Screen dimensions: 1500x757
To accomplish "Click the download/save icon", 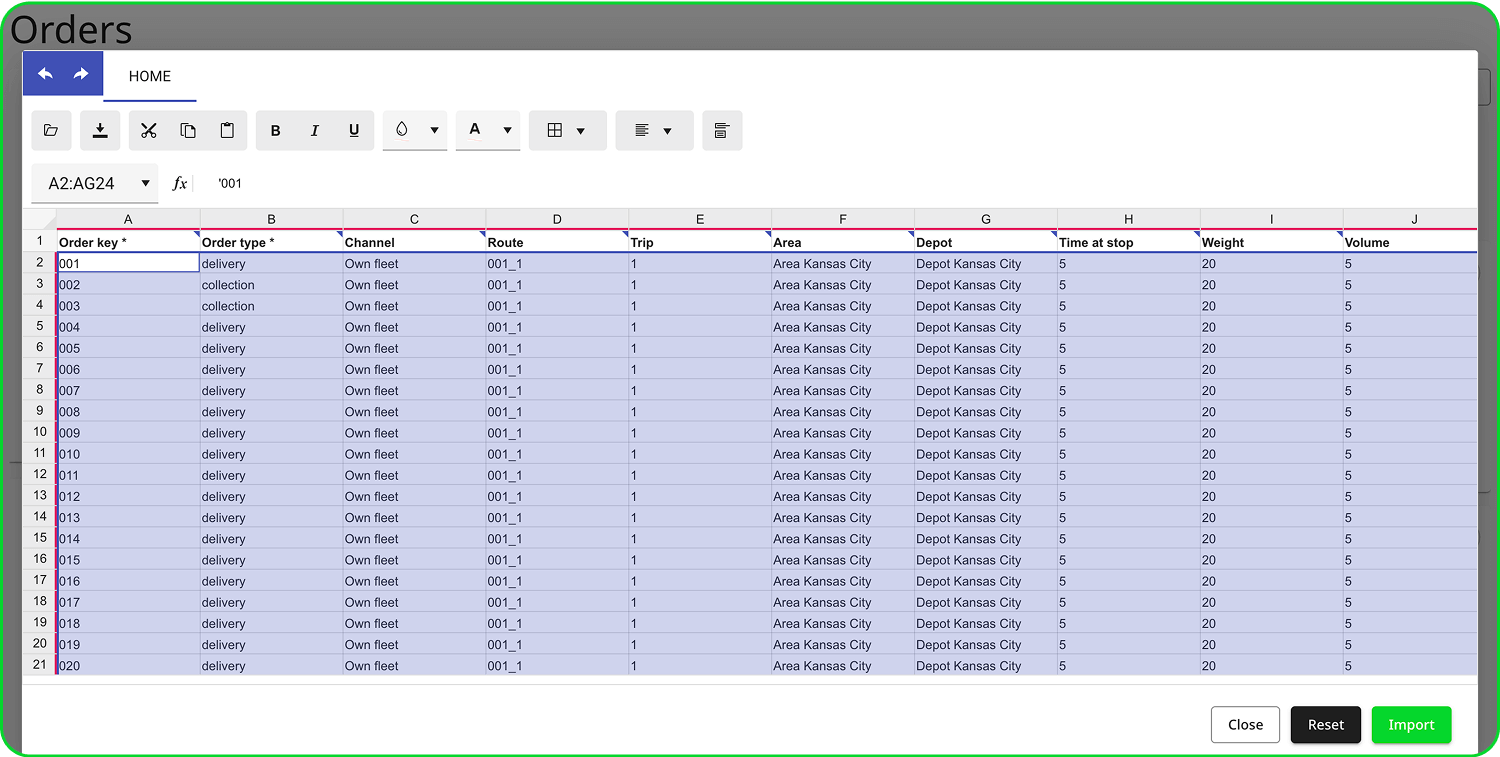I will point(100,130).
